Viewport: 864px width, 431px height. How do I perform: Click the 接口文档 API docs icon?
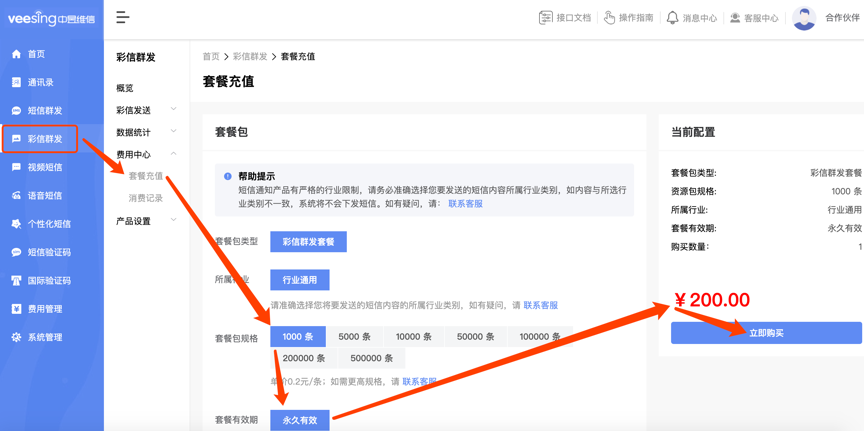[545, 18]
